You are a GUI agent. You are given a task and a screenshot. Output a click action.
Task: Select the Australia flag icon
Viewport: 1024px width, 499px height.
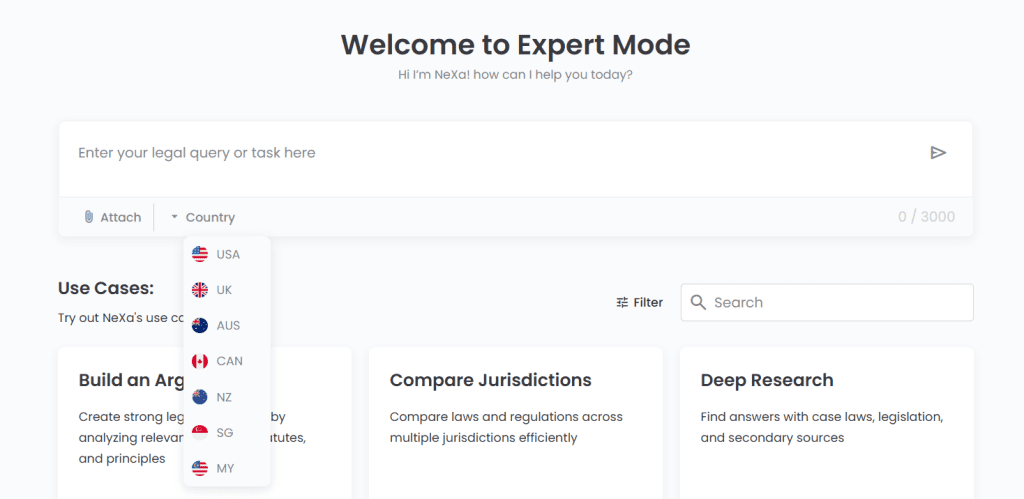point(200,325)
